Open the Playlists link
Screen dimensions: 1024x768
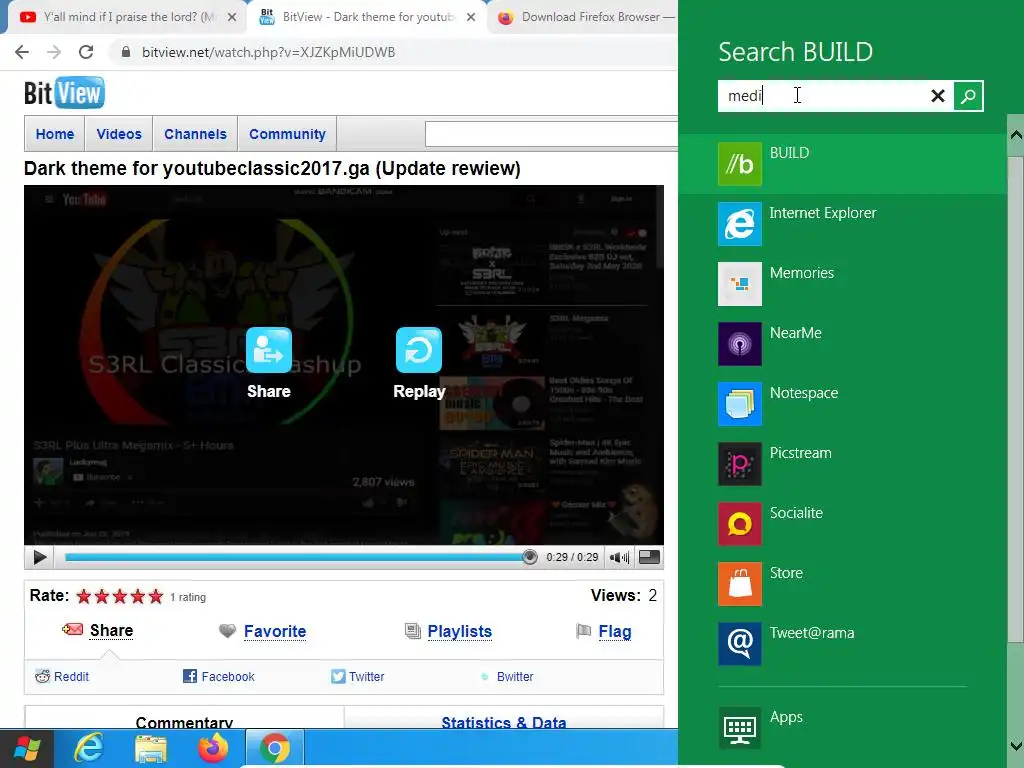(459, 632)
